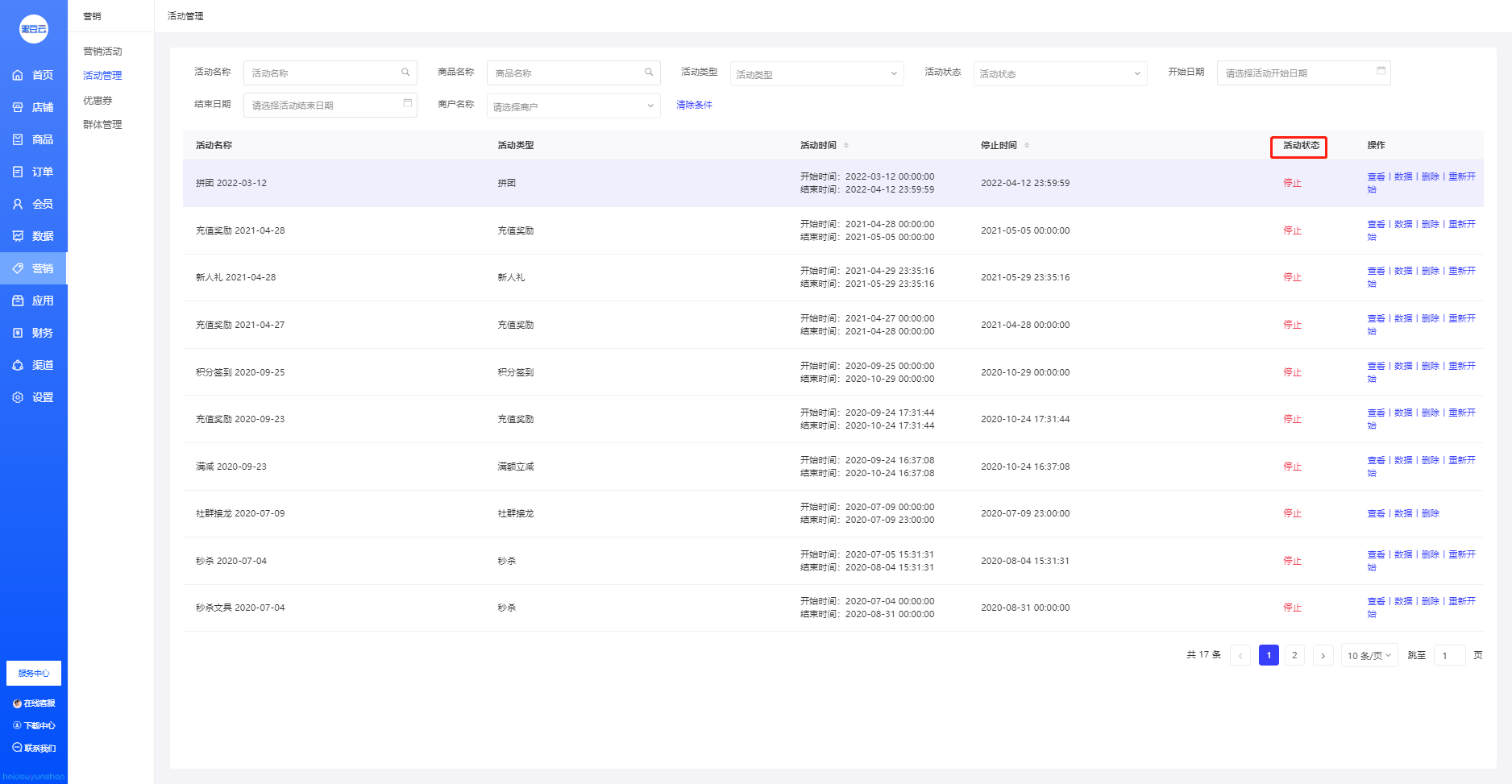The image size is (1512, 784).
Task: Click 停止 status of 拼团 2022-03-12
Action: pos(1292,183)
